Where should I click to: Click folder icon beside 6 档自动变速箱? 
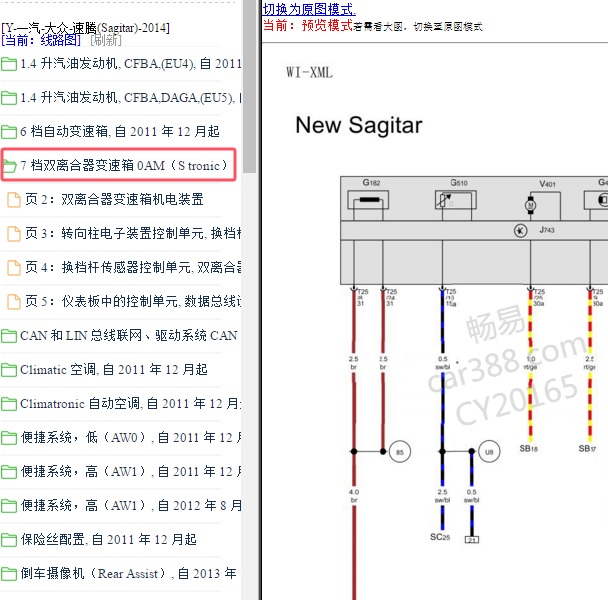(x=9, y=132)
